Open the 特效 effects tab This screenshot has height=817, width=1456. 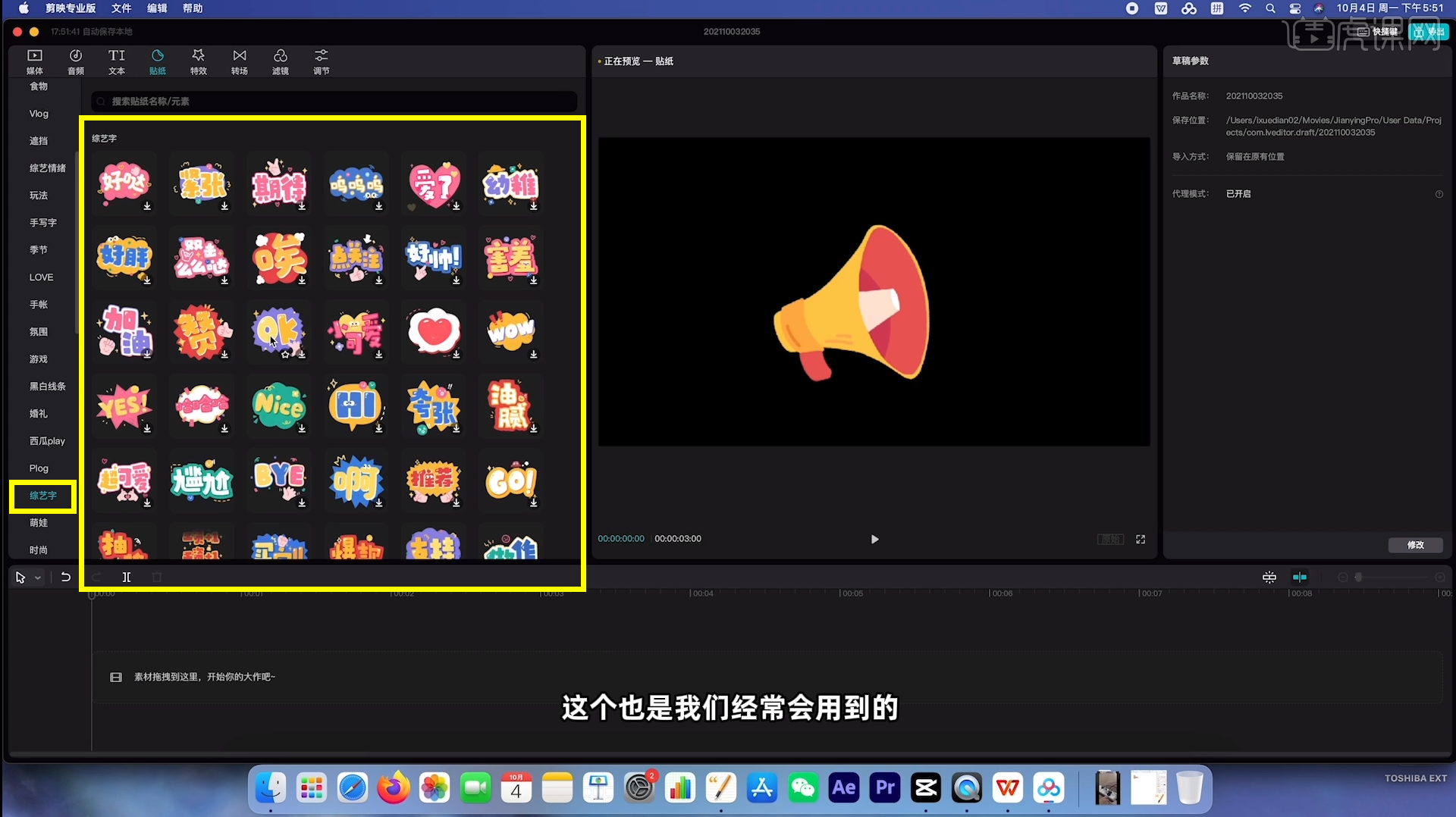[x=199, y=61]
